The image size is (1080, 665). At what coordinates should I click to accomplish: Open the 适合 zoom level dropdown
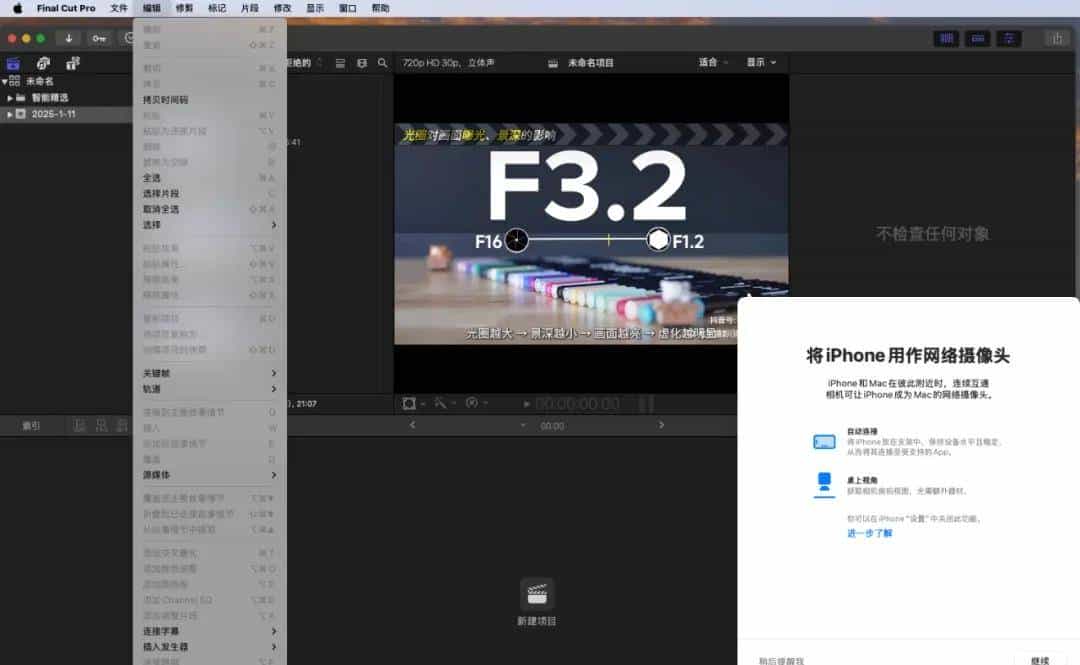tap(711, 62)
